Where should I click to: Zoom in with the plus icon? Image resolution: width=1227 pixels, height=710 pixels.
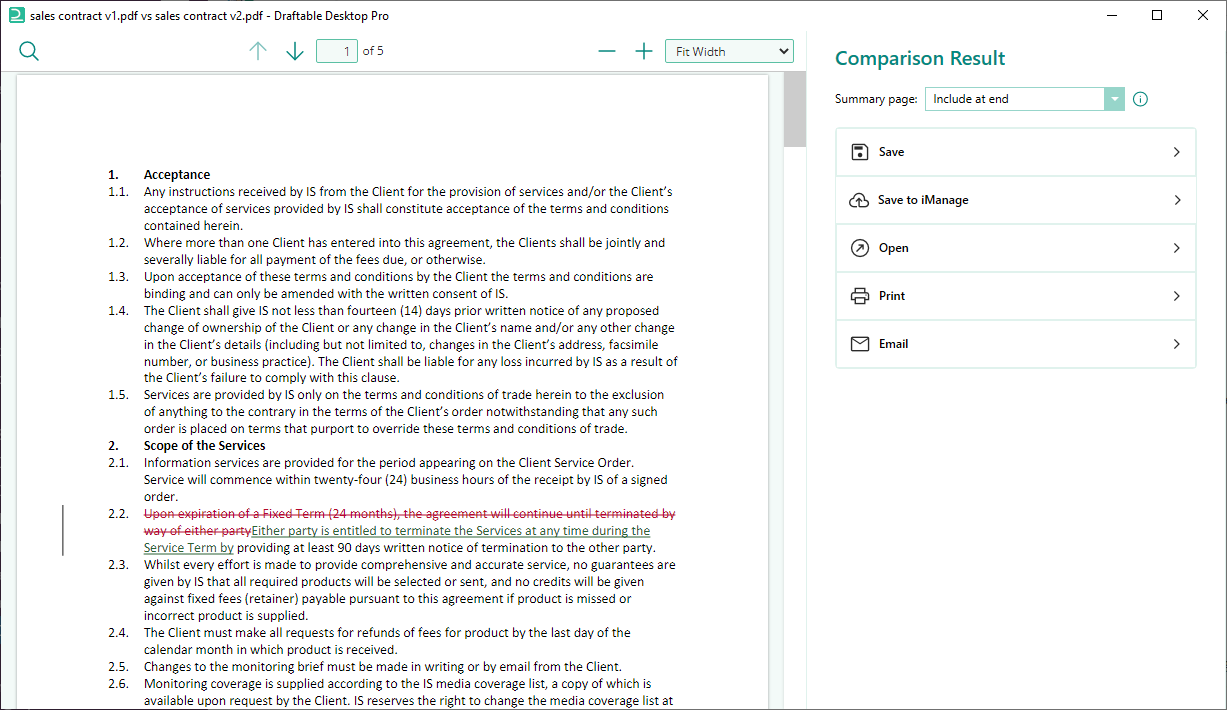tap(644, 51)
